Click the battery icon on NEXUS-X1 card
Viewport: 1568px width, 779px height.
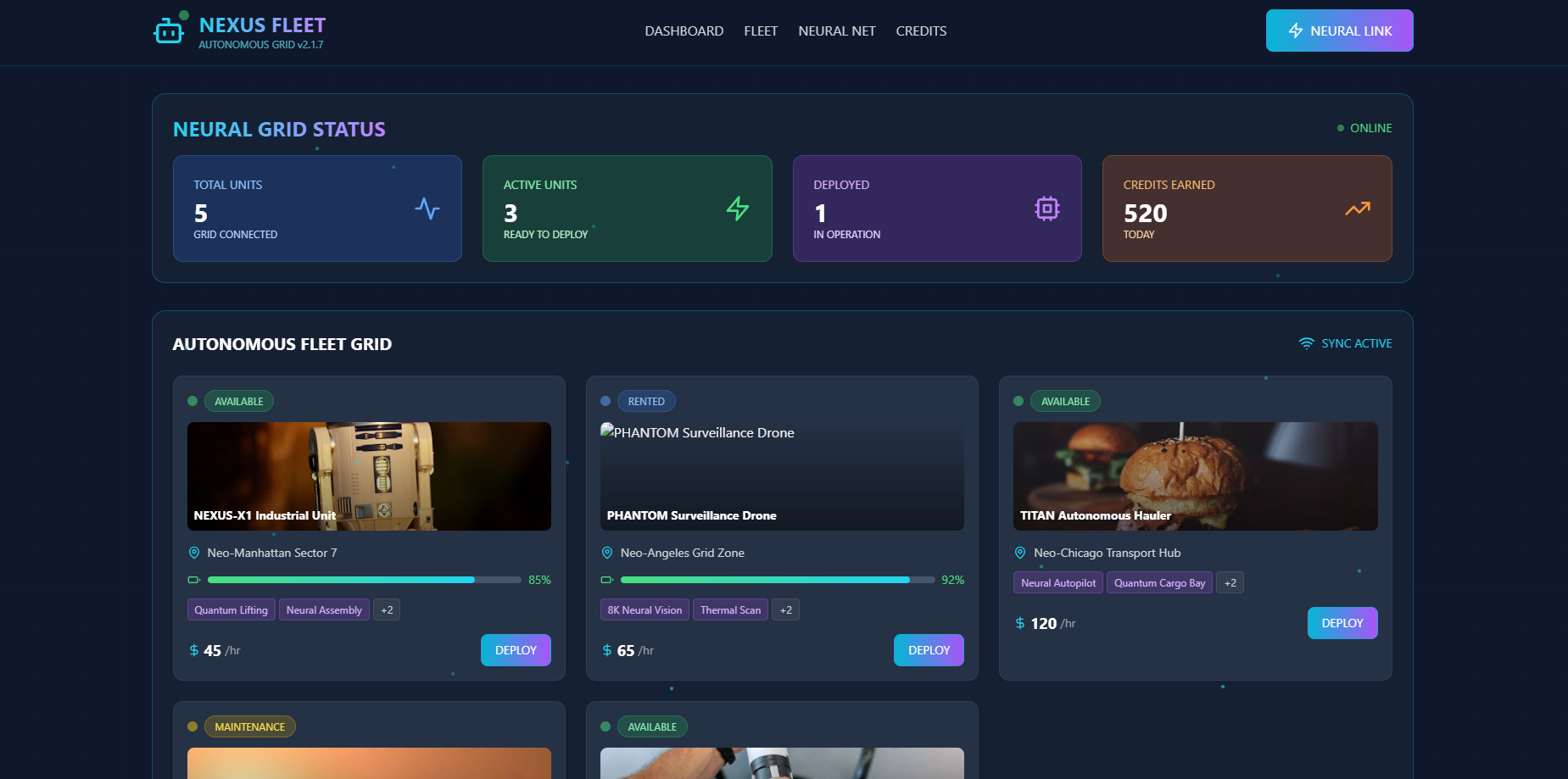[x=194, y=580]
